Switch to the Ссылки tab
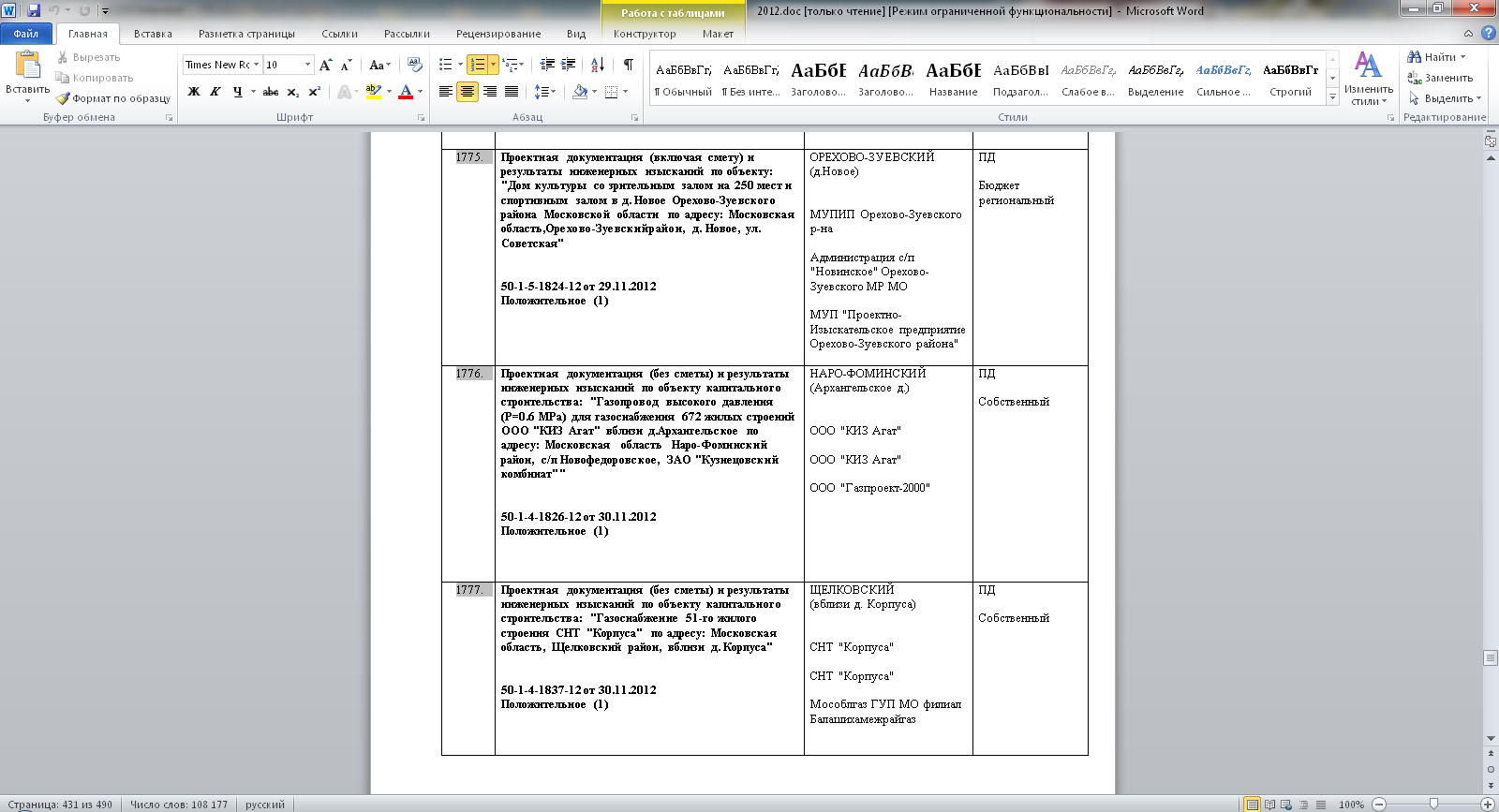The image size is (1499, 812). pyautogui.click(x=339, y=34)
